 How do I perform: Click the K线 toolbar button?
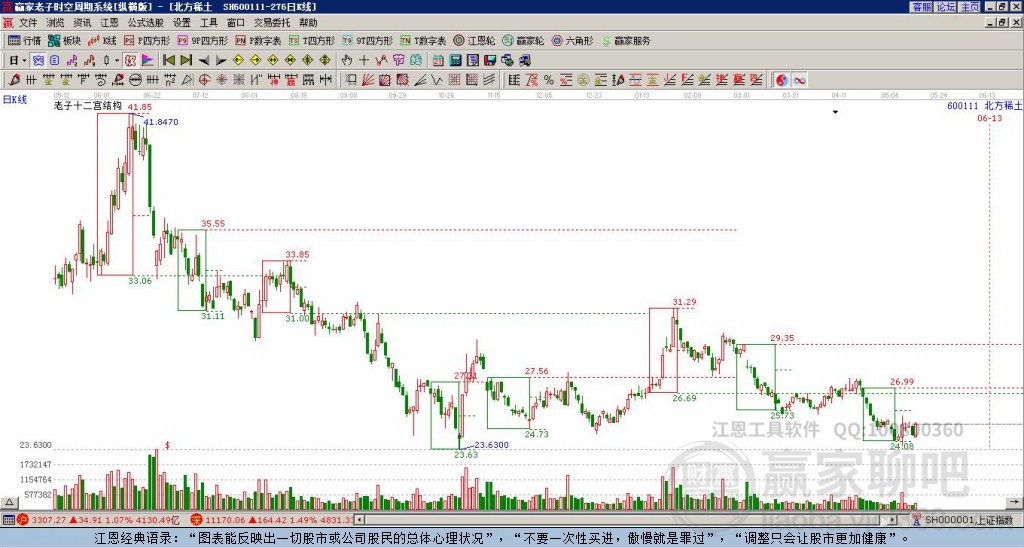click(x=102, y=40)
